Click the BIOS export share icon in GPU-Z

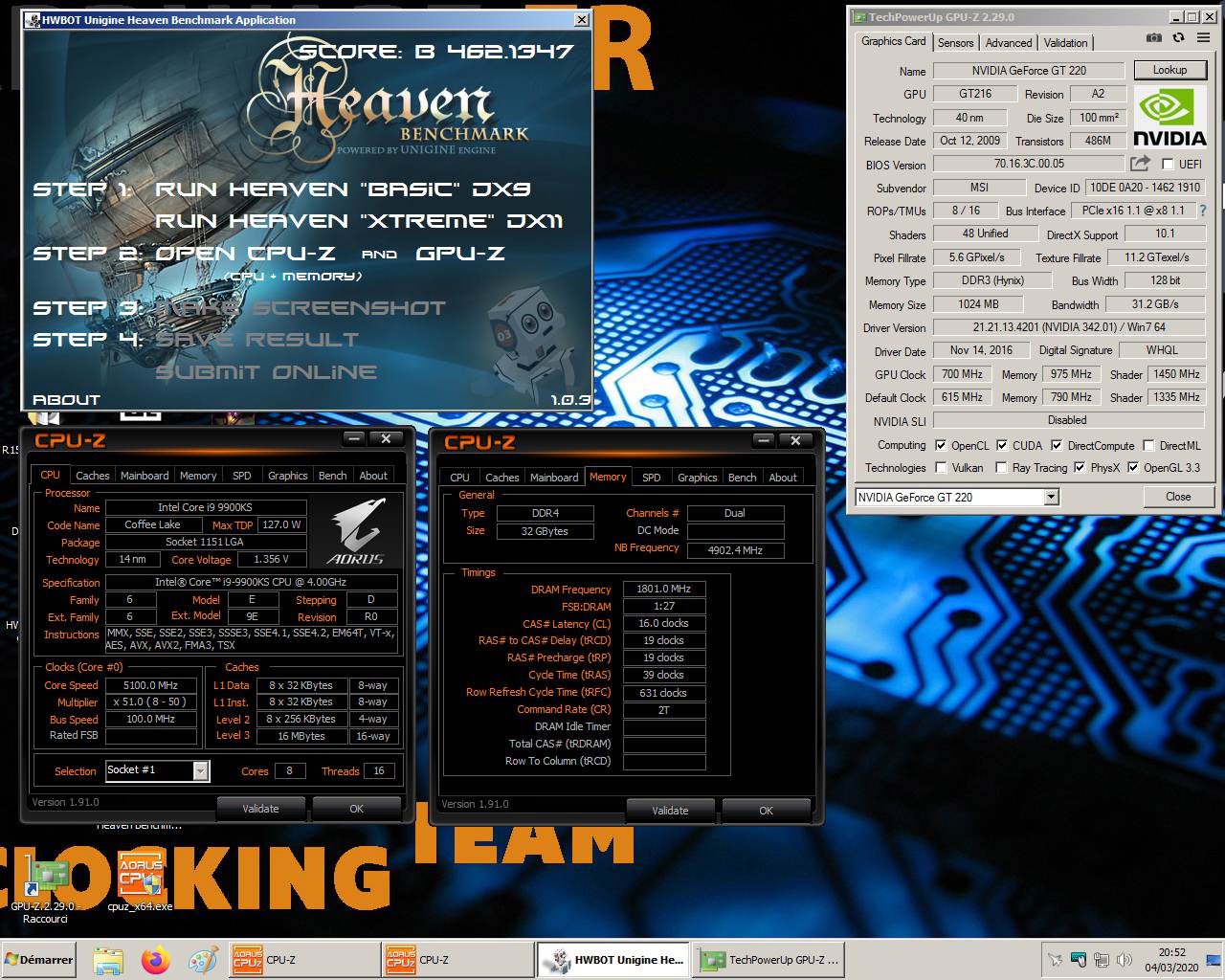point(1140,164)
